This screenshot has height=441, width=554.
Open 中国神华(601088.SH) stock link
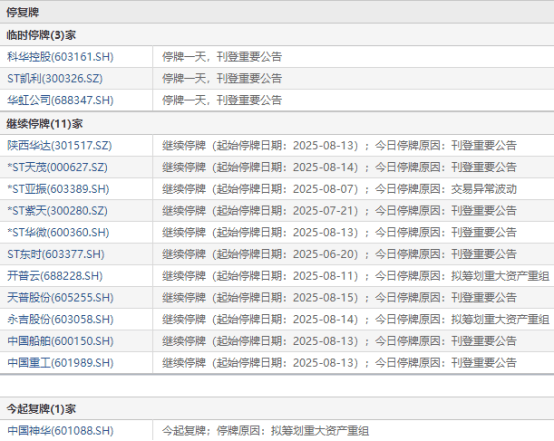click(60, 431)
